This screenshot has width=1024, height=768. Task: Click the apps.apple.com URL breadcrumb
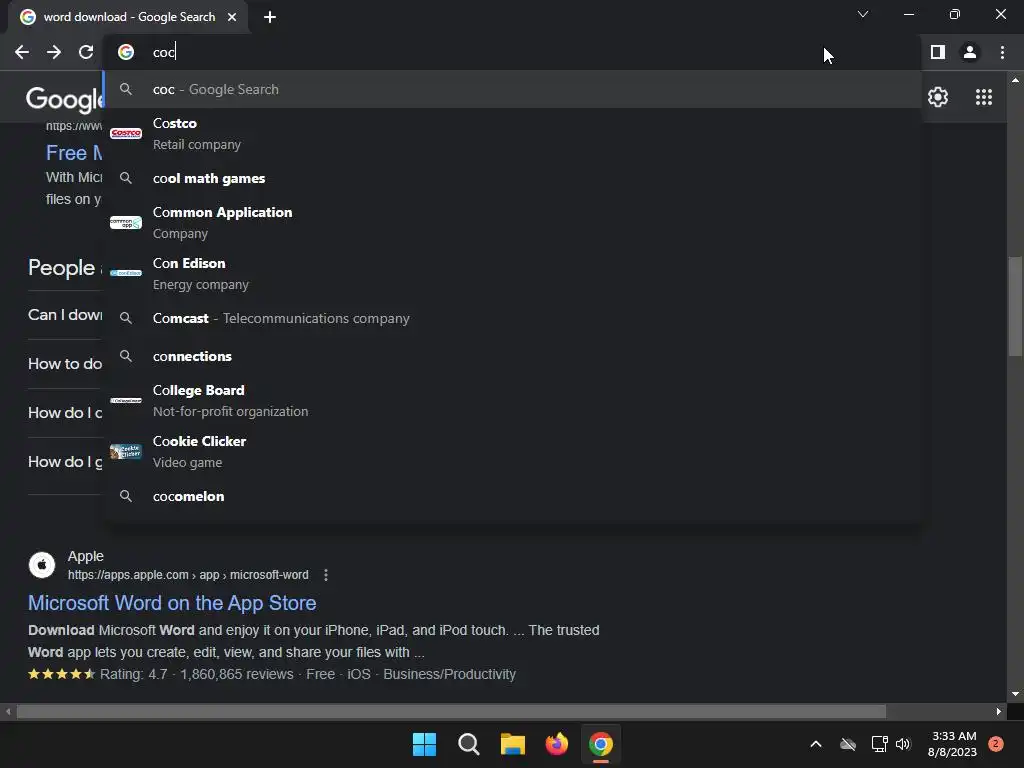188,575
